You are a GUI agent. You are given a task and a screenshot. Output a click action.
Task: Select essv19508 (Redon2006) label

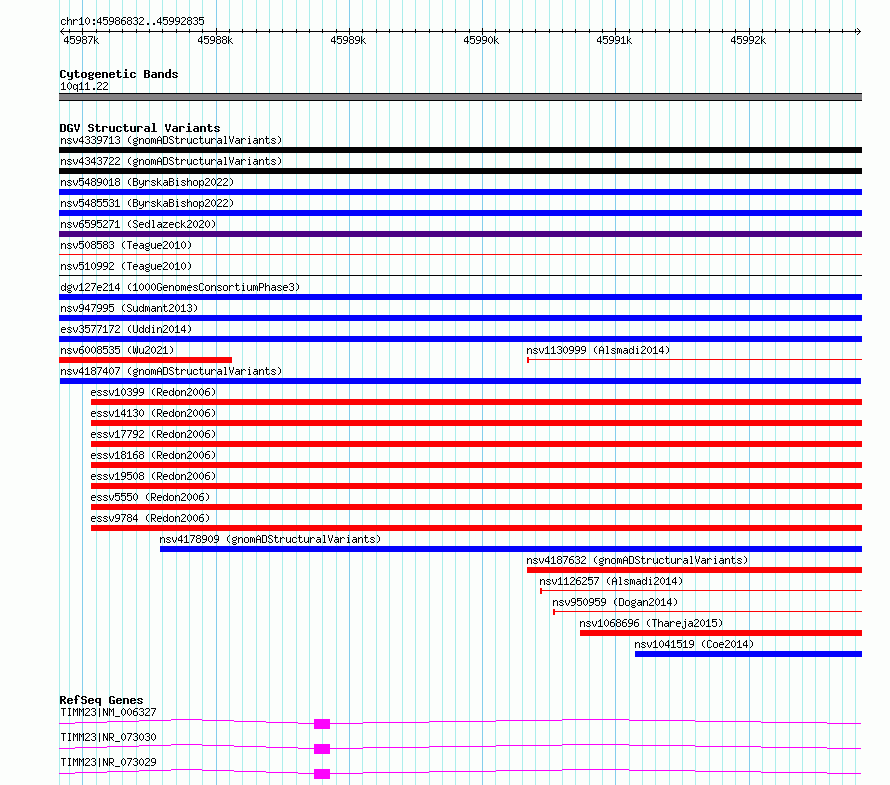153,476
